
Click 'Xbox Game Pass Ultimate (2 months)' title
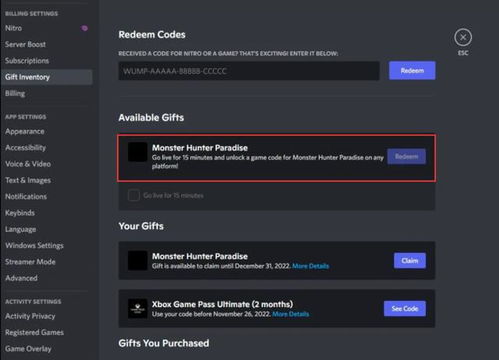222,304
